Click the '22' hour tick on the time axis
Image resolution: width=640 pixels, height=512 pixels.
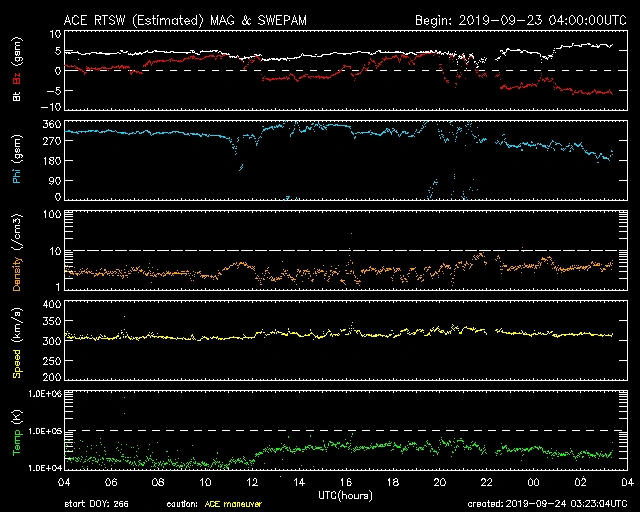click(x=487, y=482)
